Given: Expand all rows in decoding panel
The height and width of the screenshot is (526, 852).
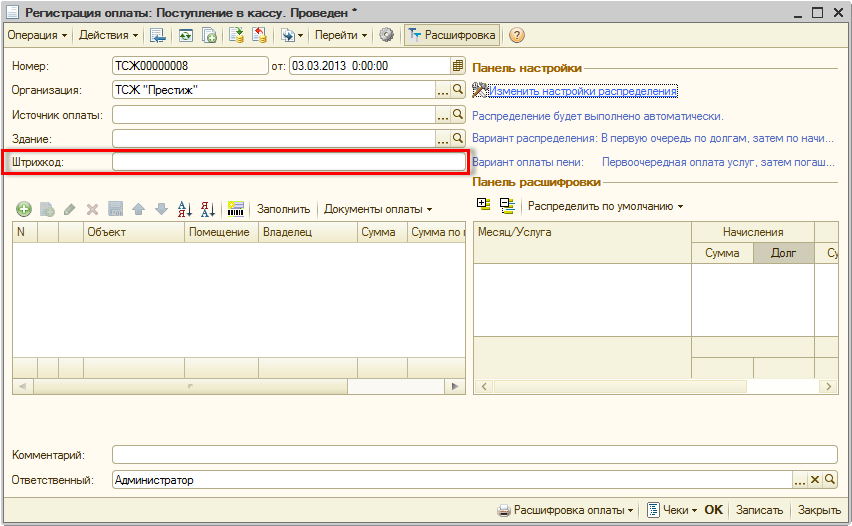Looking at the screenshot, I should [483, 205].
